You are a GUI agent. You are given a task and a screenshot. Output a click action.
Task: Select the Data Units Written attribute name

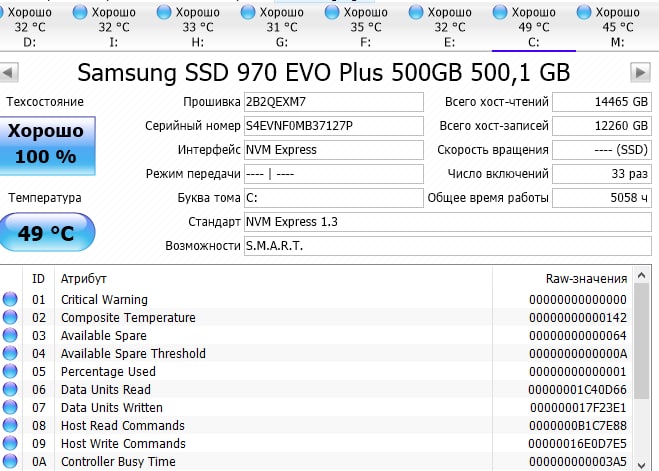[x=112, y=408]
